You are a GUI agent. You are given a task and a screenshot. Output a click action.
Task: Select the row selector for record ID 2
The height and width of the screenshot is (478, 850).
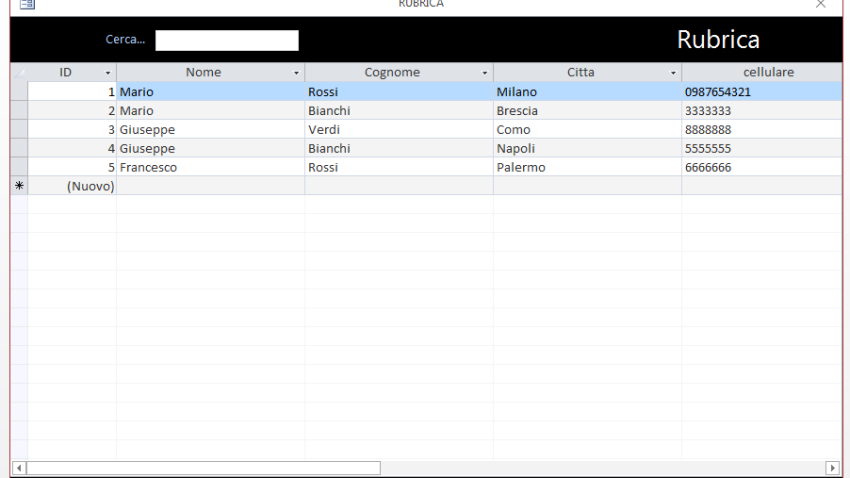click(19, 110)
